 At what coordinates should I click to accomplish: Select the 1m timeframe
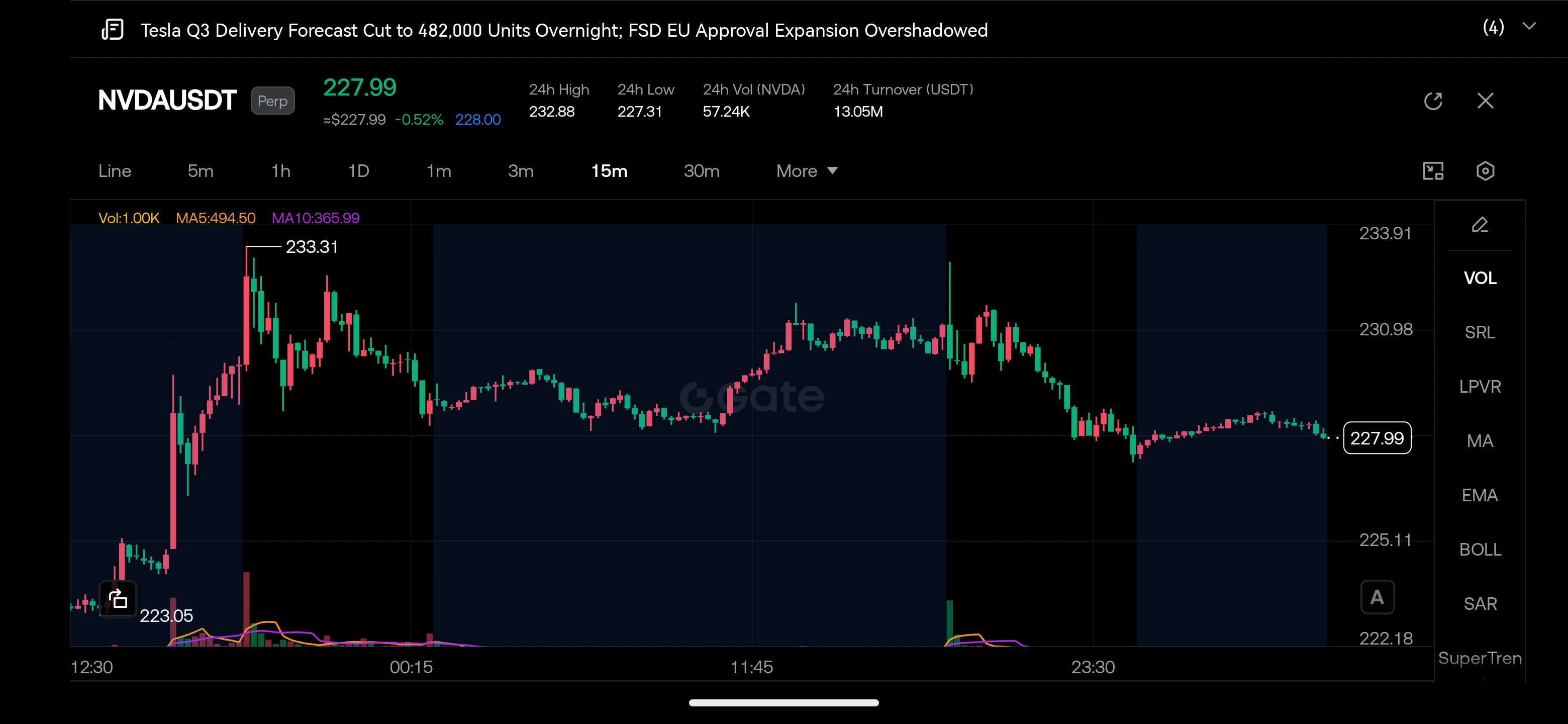(x=439, y=171)
